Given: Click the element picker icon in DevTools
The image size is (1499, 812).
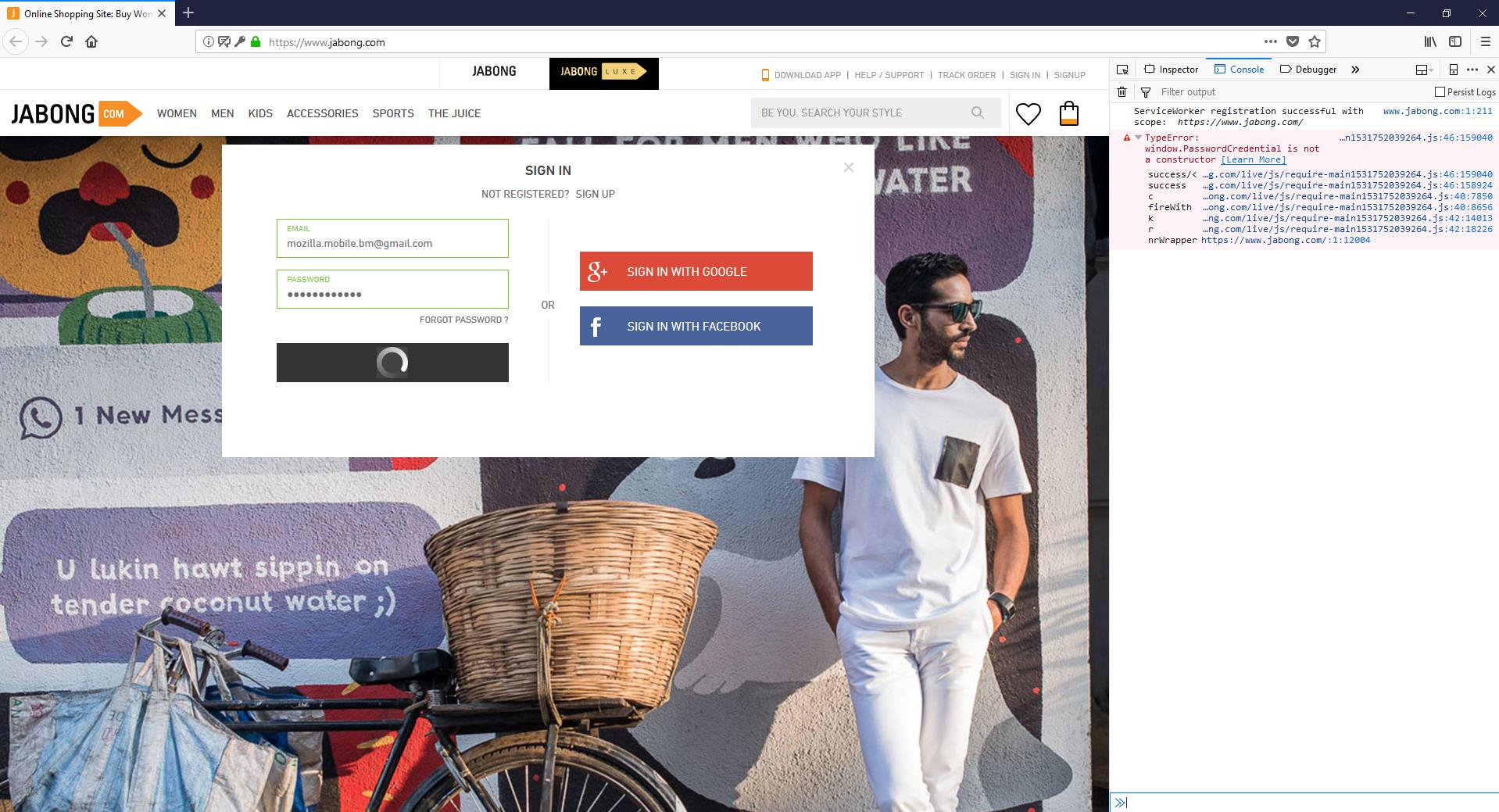Looking at the screenshot, I should (1122, 70).
